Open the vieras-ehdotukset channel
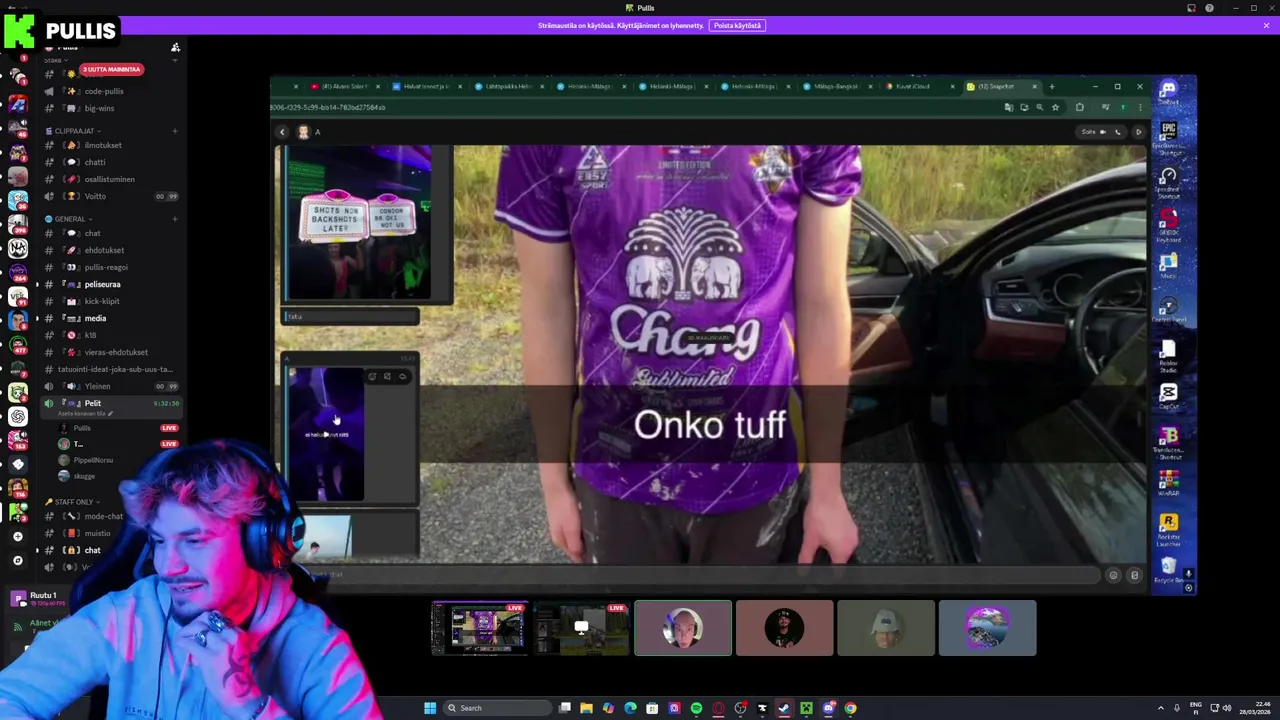This screenshot has height=720, width=1280. coord(116,352)
